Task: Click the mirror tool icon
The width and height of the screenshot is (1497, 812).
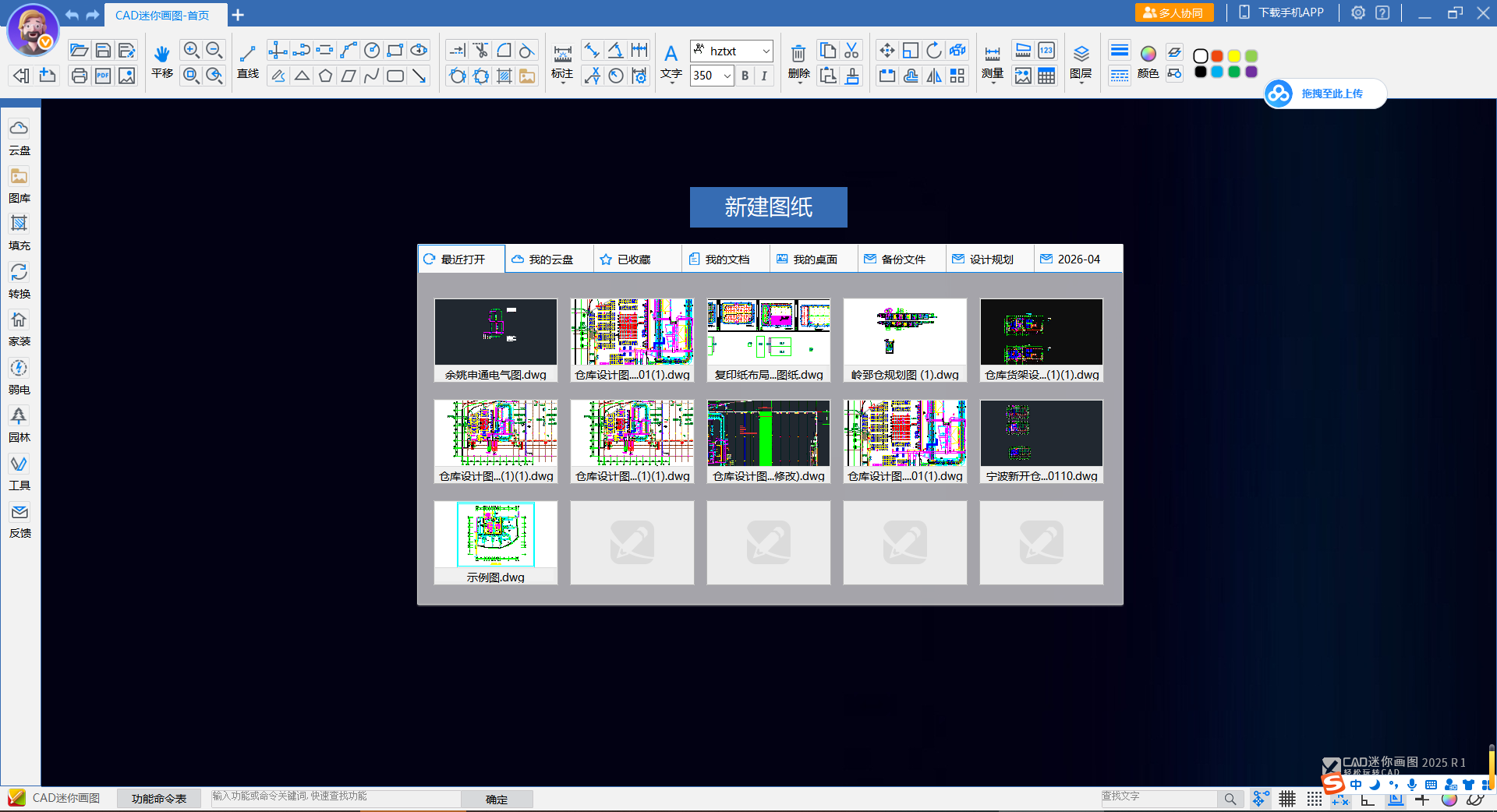Action: pos(933,76)
